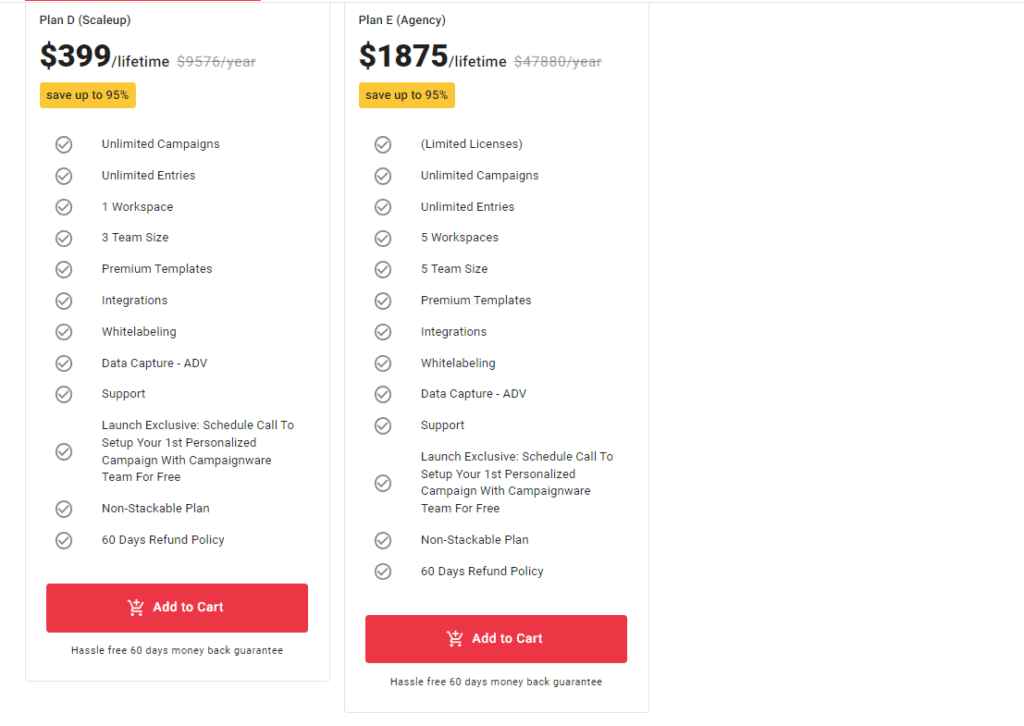Select the checkmark next to Premium Templates on Plan D
This screenshot has height=726, width=1024.
coord(64,269)
